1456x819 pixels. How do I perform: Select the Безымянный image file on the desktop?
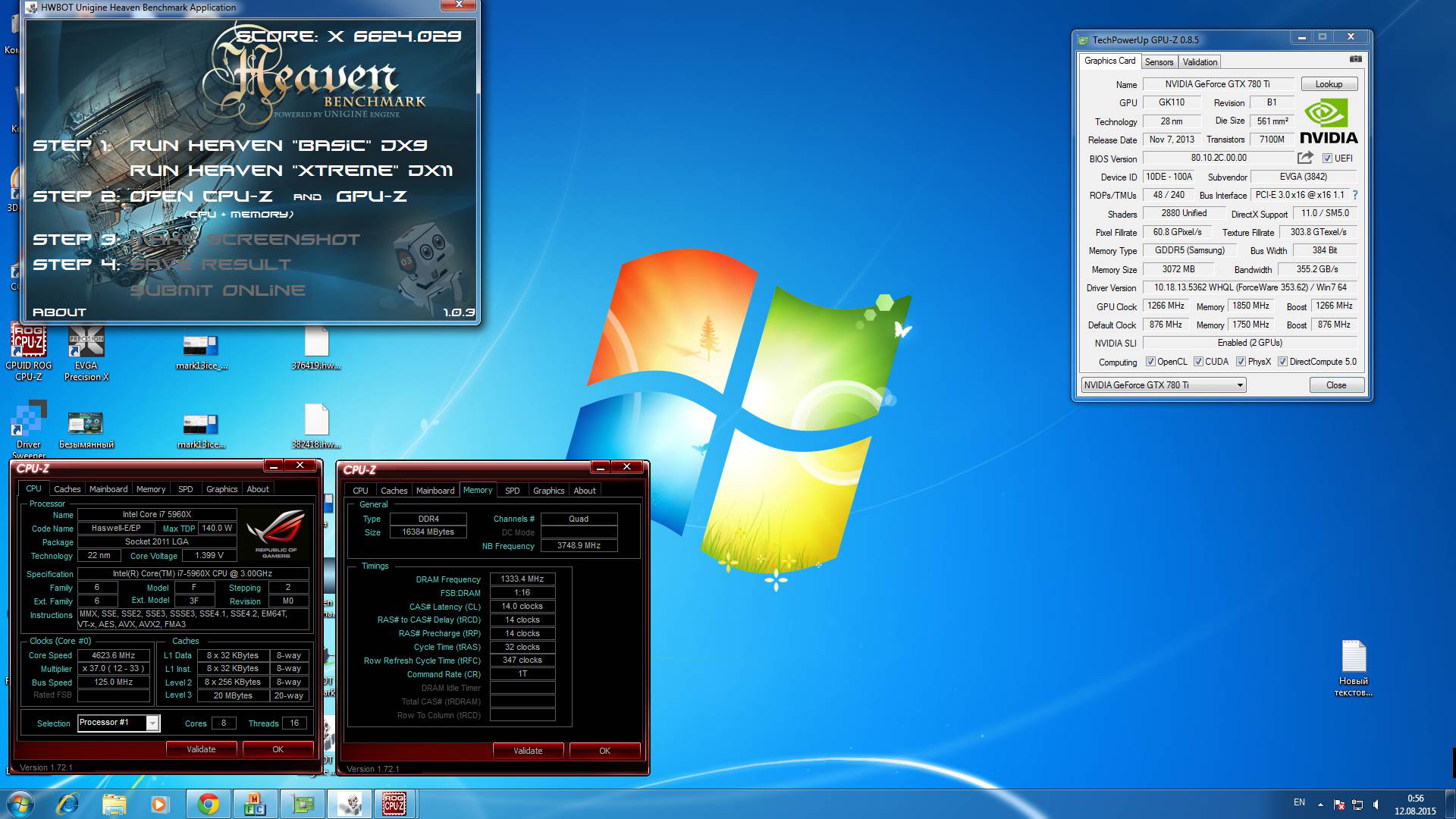86,431
